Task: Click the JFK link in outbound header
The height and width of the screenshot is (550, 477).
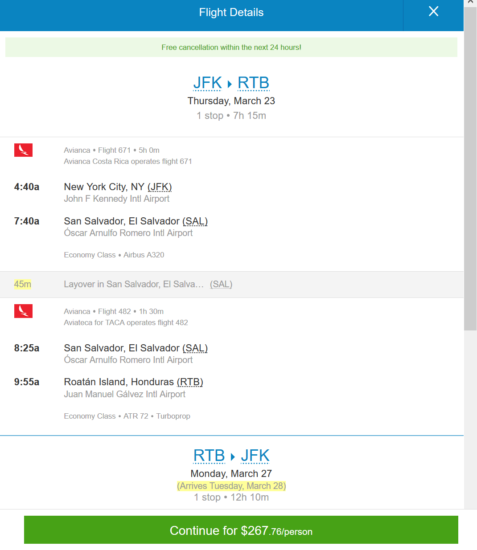Action: tap(207, 83)
